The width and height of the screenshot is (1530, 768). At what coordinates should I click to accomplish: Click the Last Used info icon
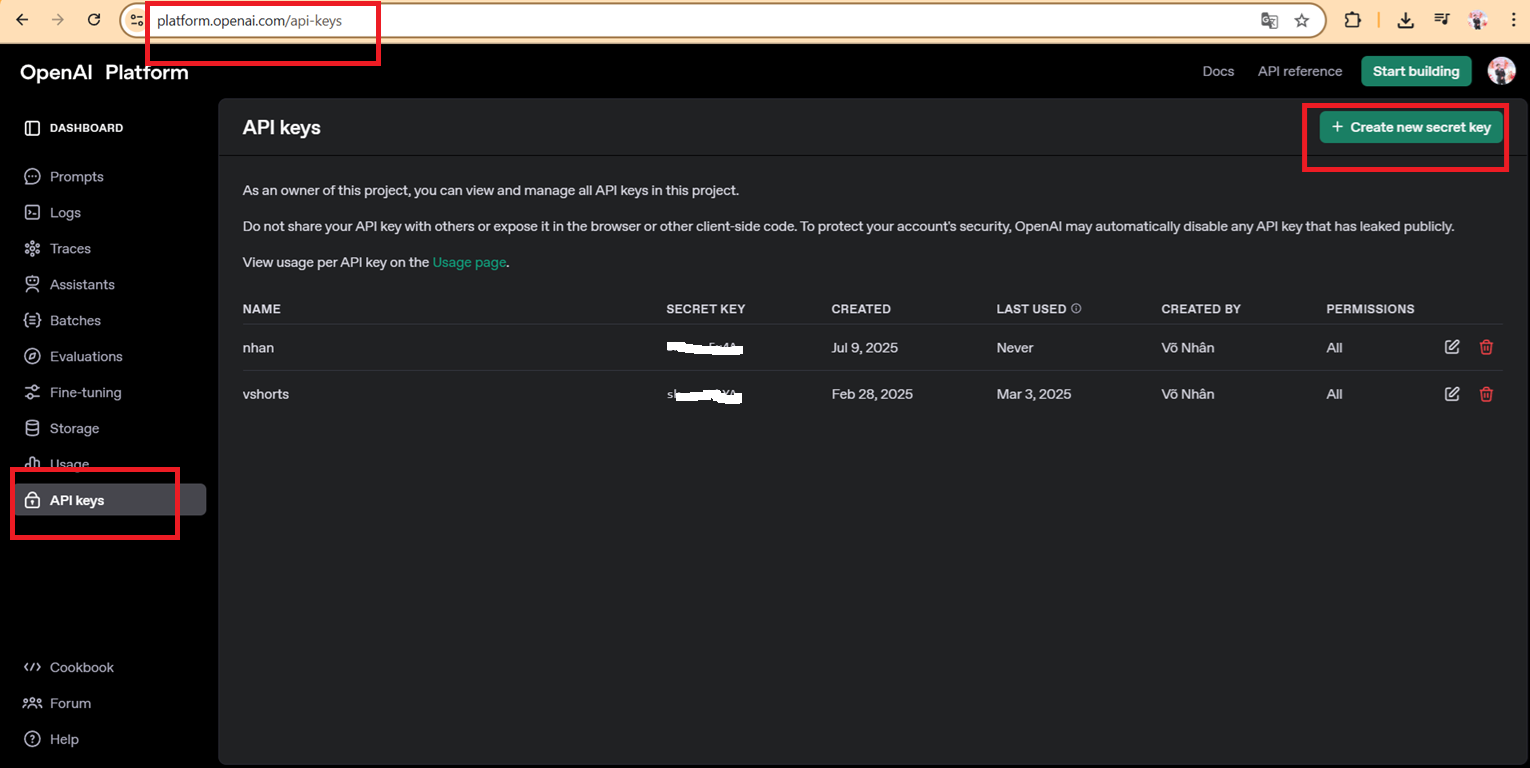1076,308
